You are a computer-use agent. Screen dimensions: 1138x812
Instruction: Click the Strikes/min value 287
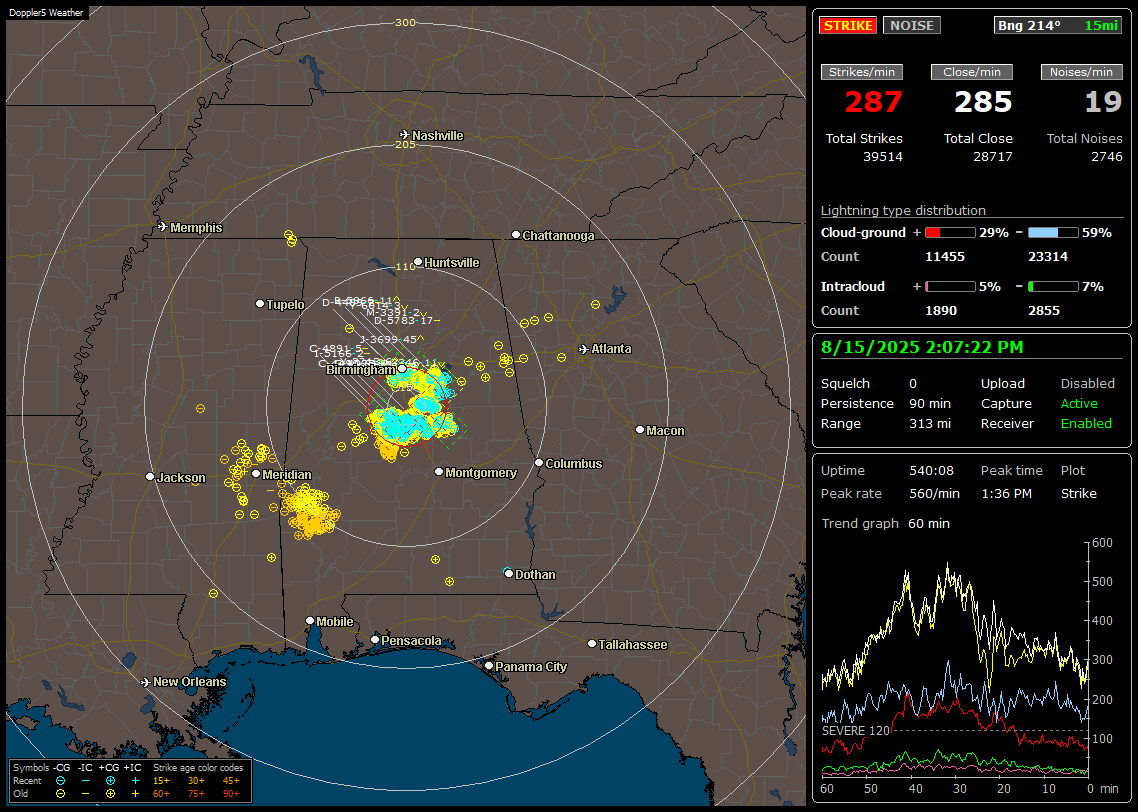click(x=873, y=102)
